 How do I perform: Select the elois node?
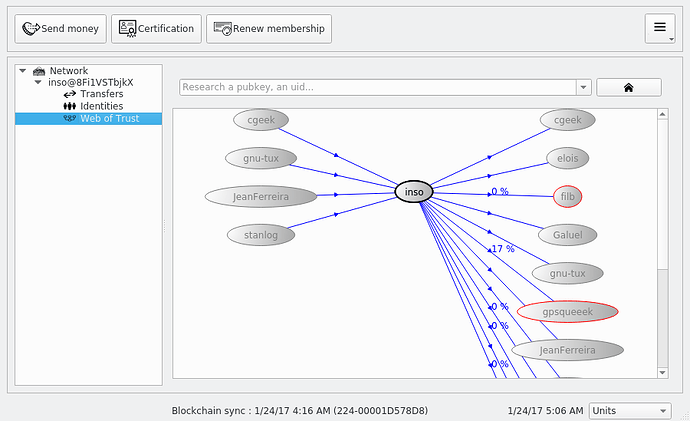(x=568, y=158)
